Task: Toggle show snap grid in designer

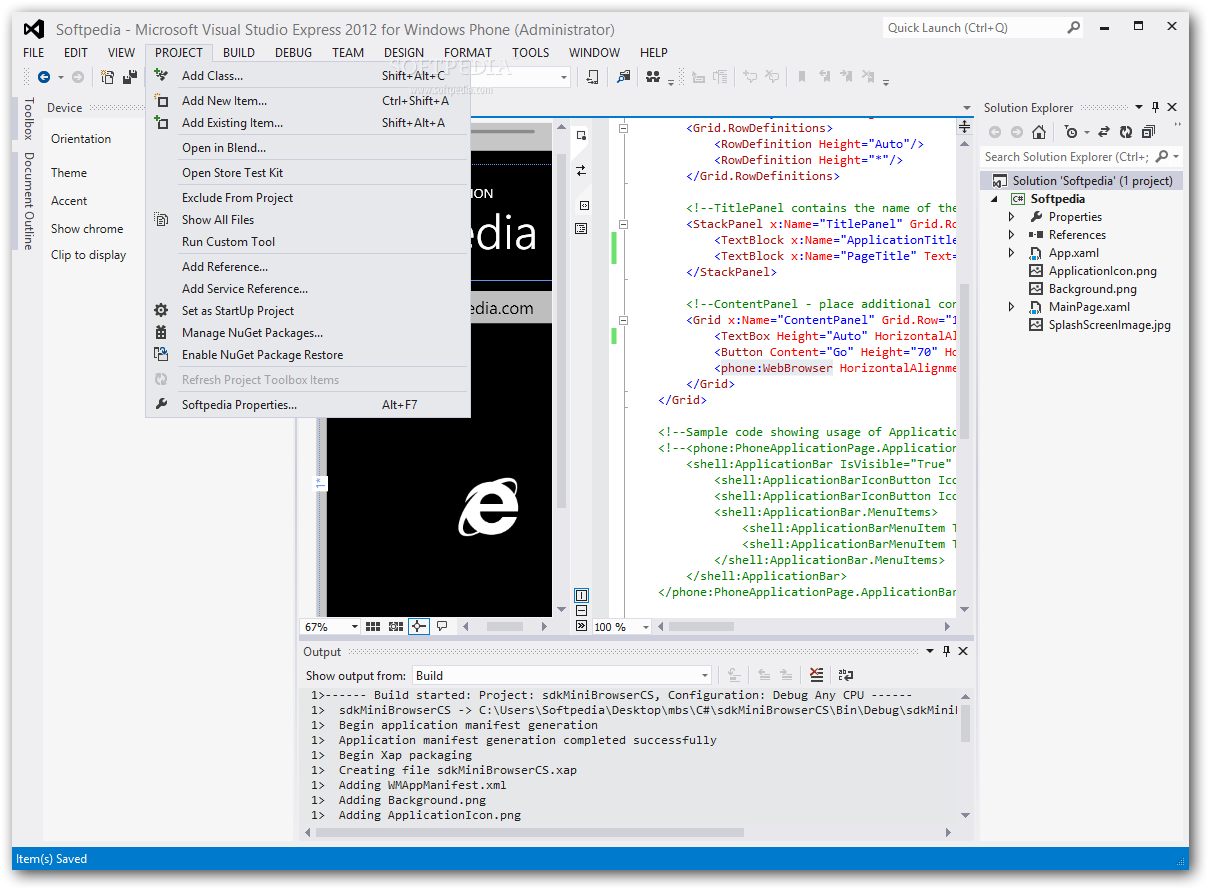Action: [372, 627]
